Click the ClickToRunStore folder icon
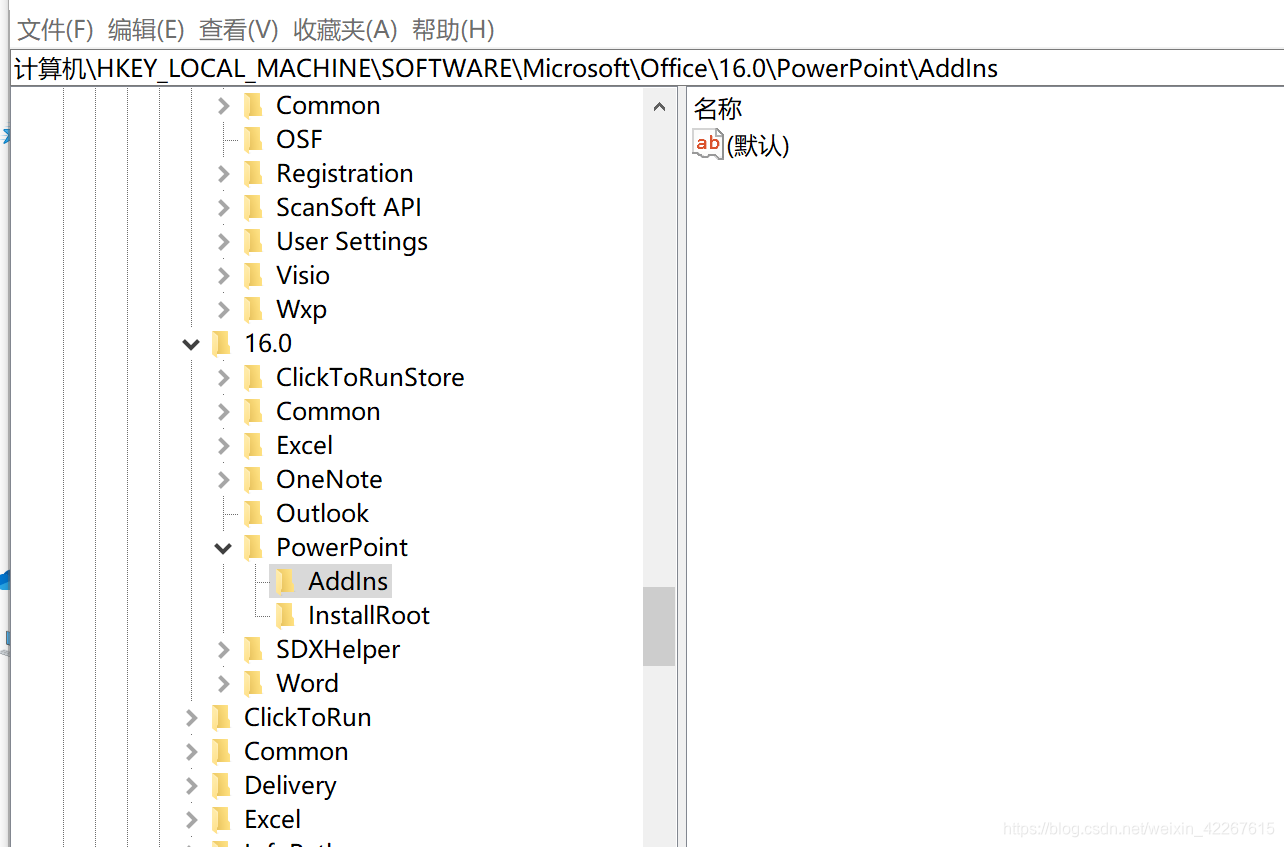1284x847 pixels. [253, 377]
